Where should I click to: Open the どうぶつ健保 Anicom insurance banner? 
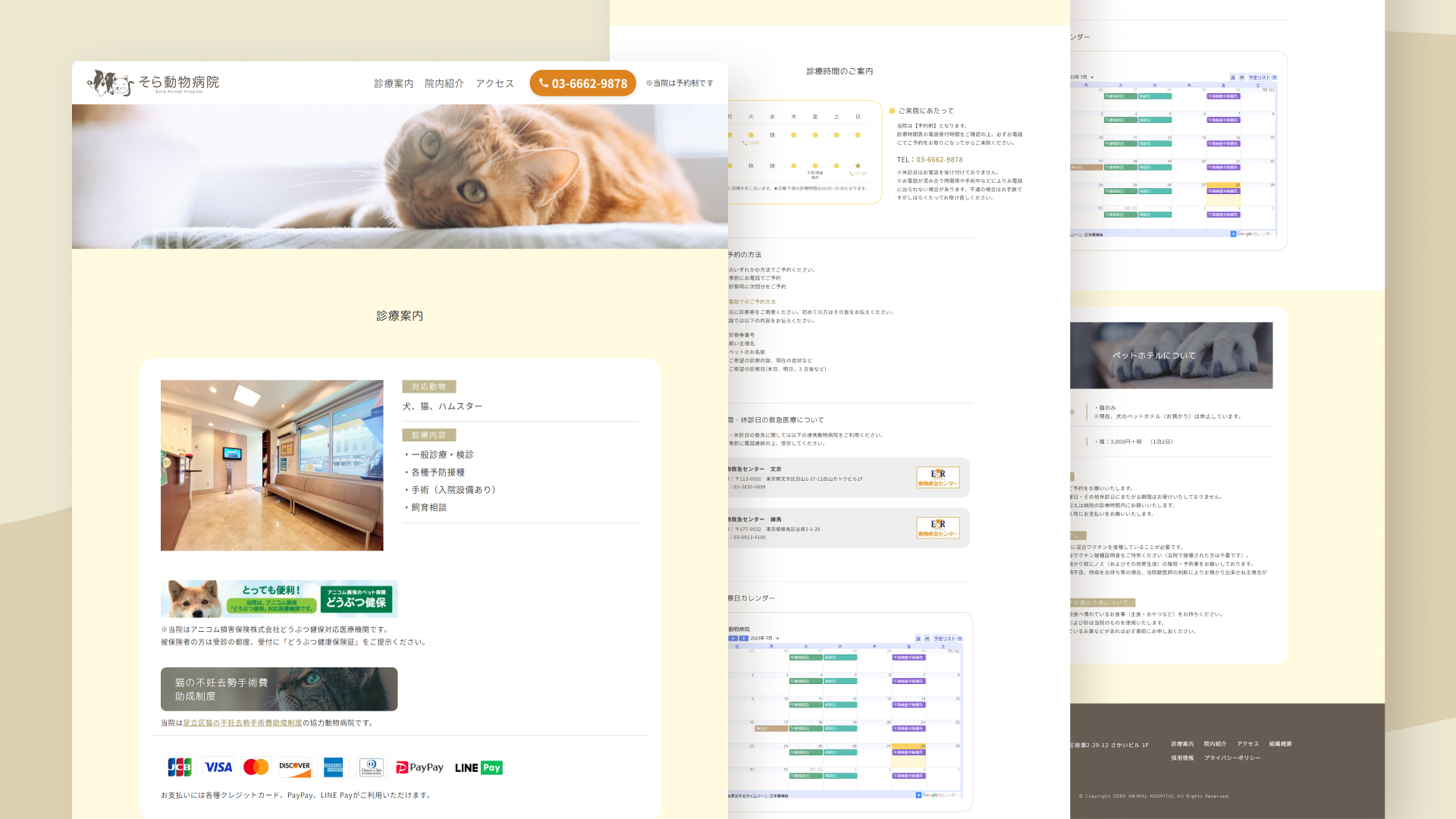tap(279, 599)
